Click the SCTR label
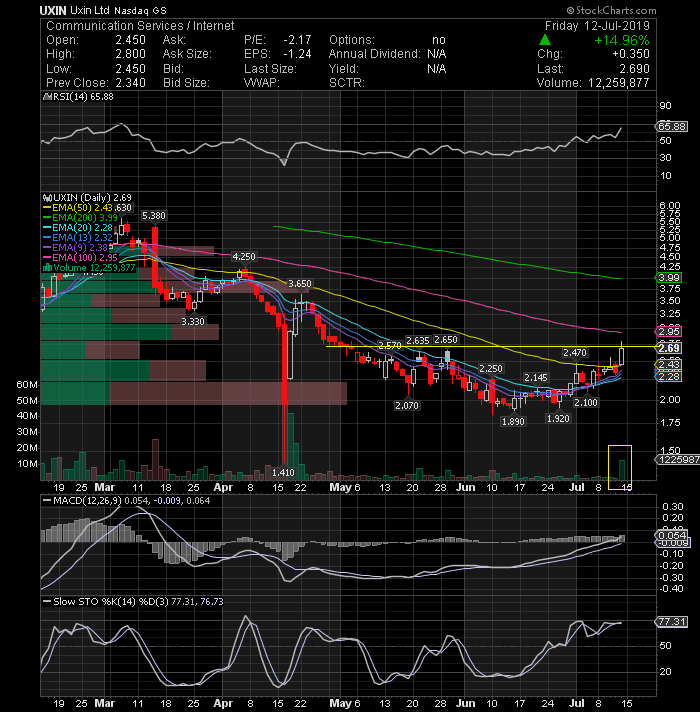700x712 pixels. 347,83
